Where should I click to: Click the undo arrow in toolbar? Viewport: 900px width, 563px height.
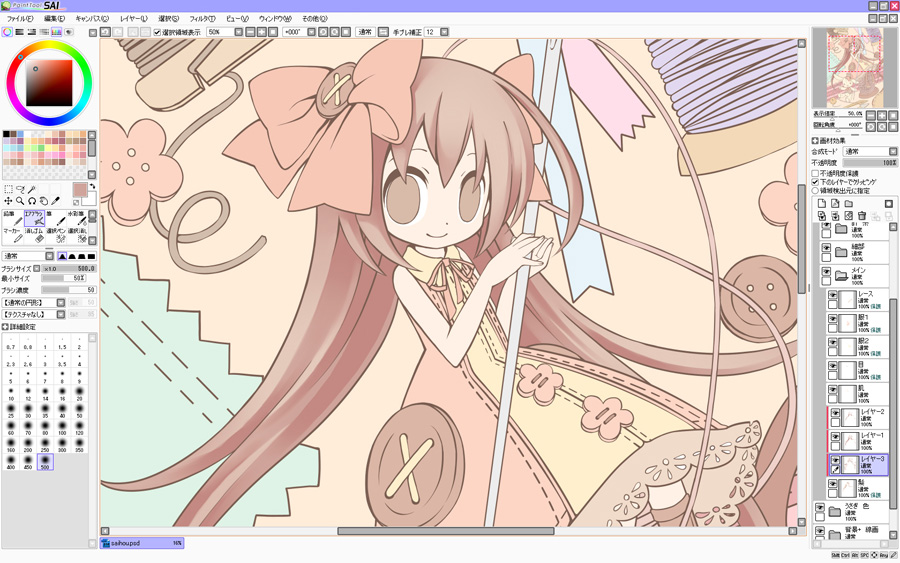point(106,32)
